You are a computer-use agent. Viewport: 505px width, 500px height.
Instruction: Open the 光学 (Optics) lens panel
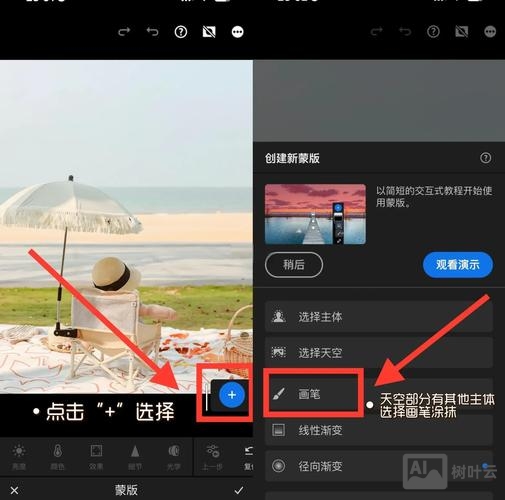(174, 457)
